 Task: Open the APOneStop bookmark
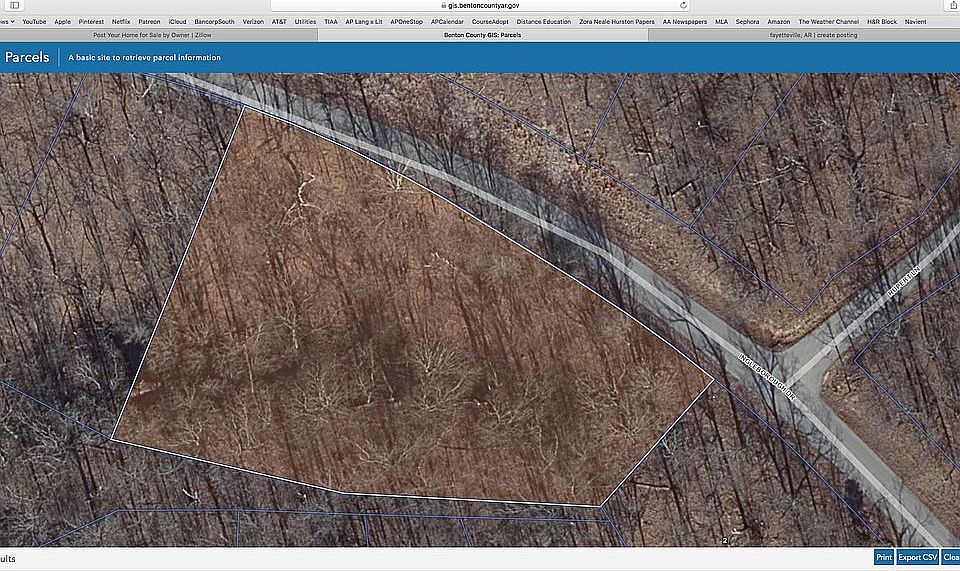pos(407,21)
